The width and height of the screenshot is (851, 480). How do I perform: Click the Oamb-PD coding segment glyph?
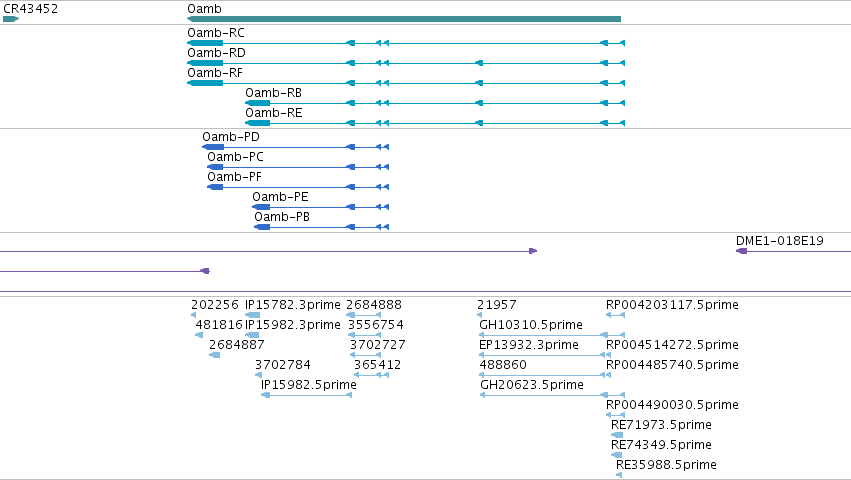coord(213,147)
